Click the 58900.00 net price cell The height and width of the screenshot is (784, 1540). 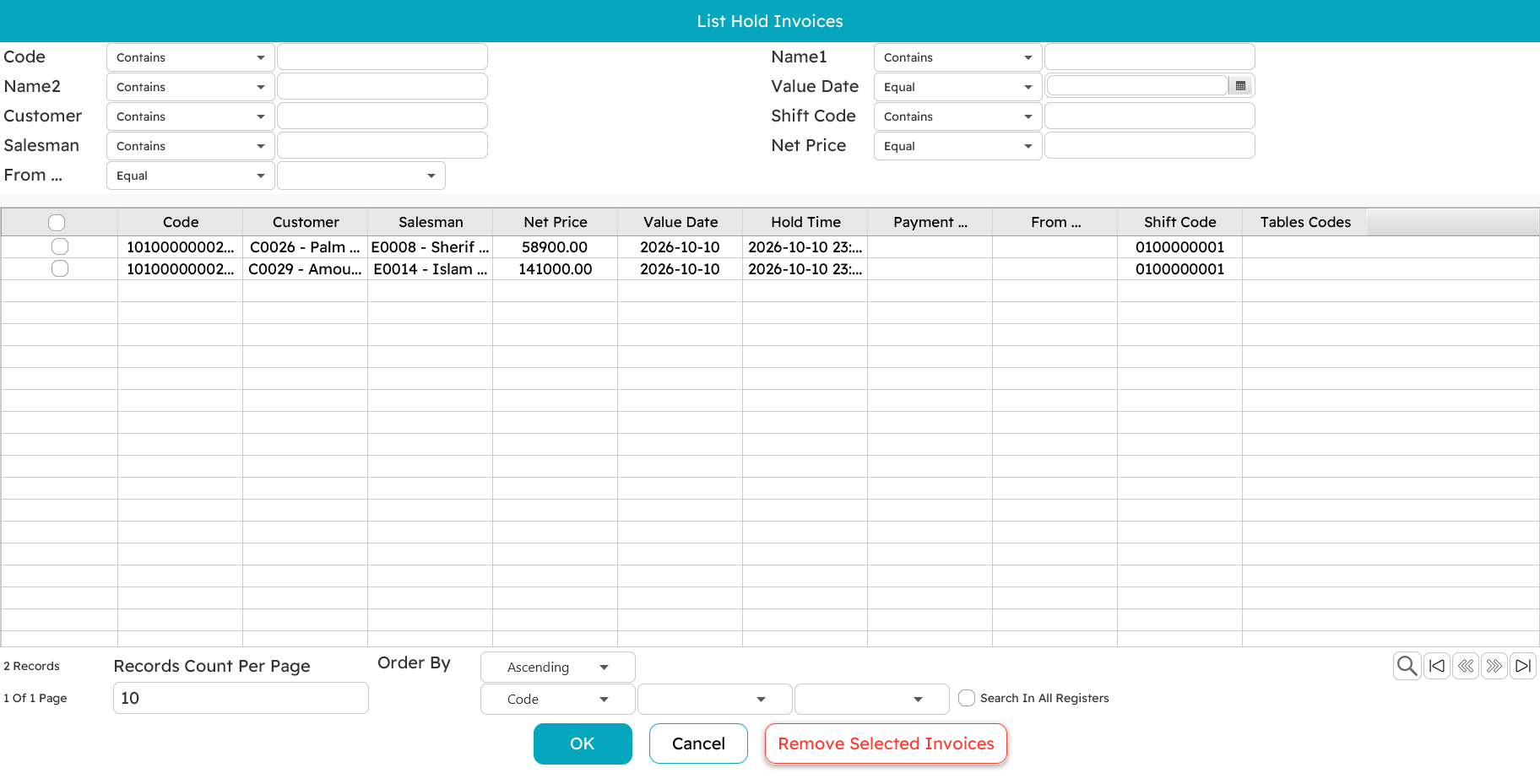tap(556, 247)
